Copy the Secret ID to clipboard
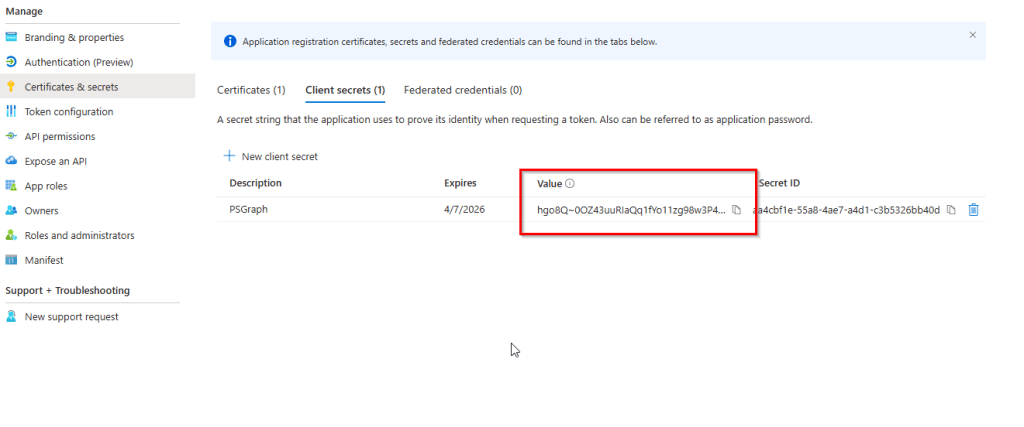 tap(951, 210)
